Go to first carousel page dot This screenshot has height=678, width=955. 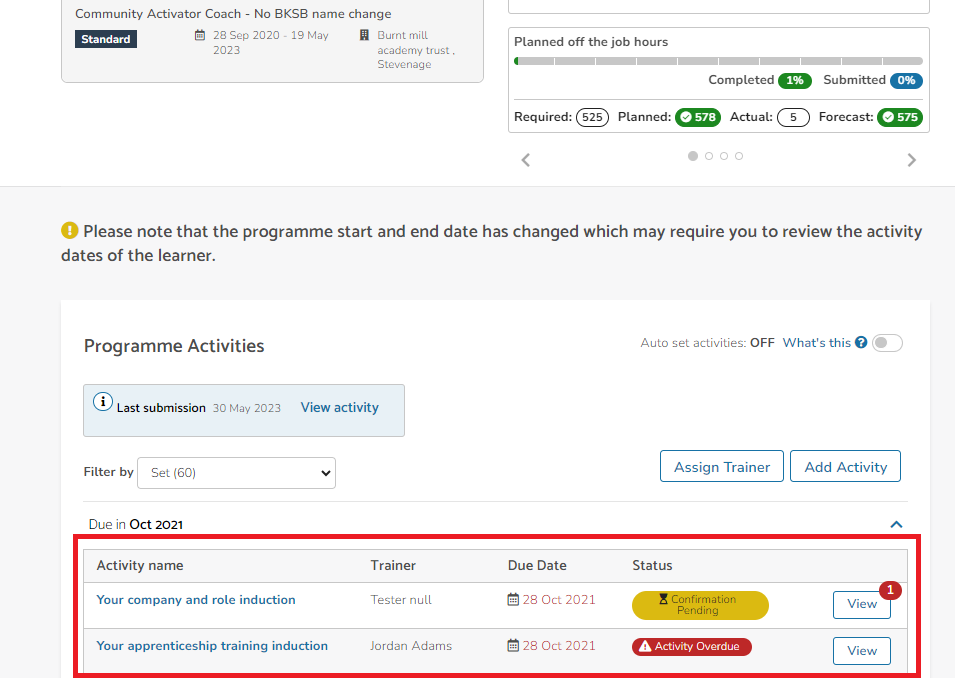693,156
